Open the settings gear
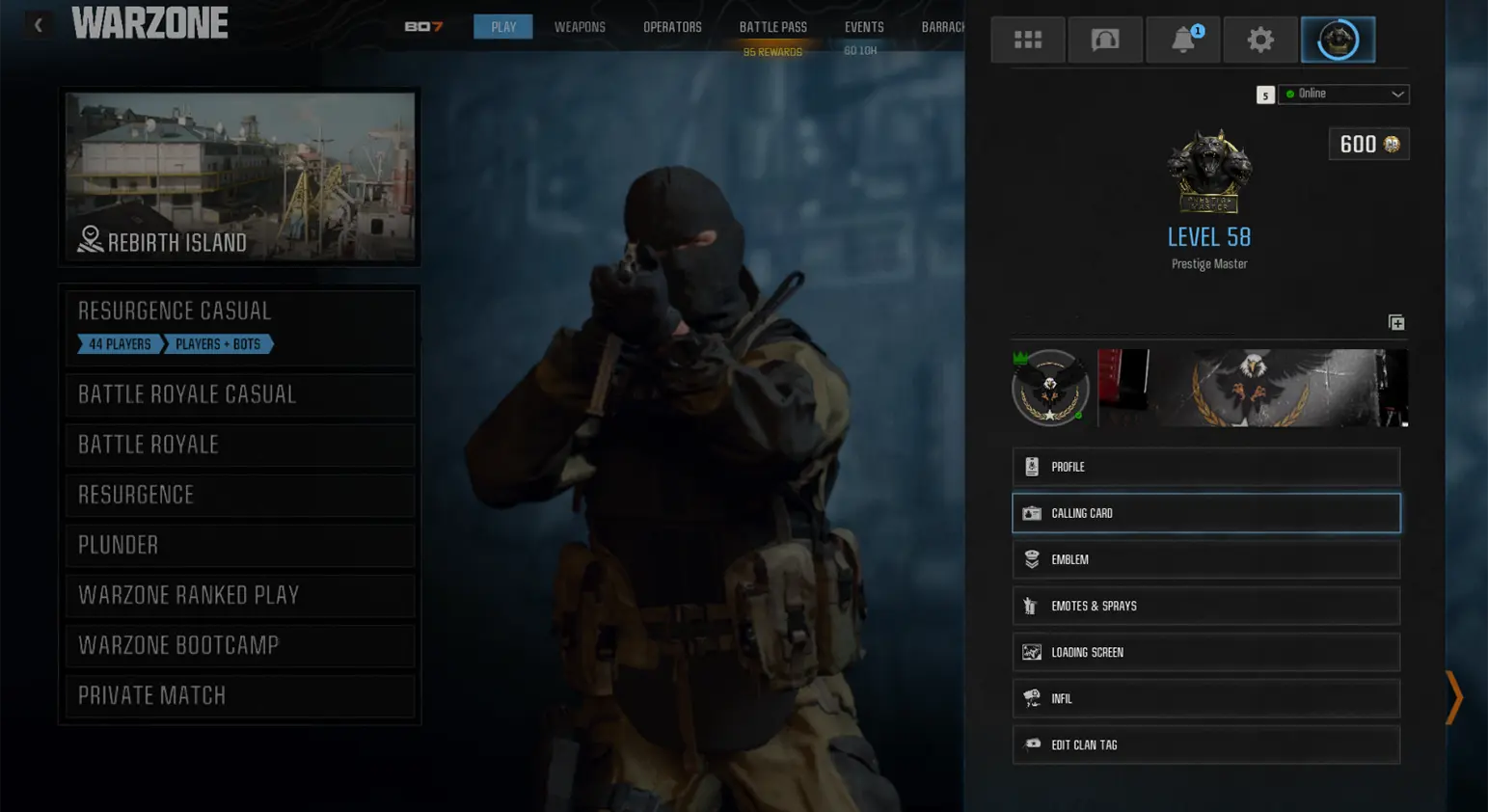 coord(1260,40)
